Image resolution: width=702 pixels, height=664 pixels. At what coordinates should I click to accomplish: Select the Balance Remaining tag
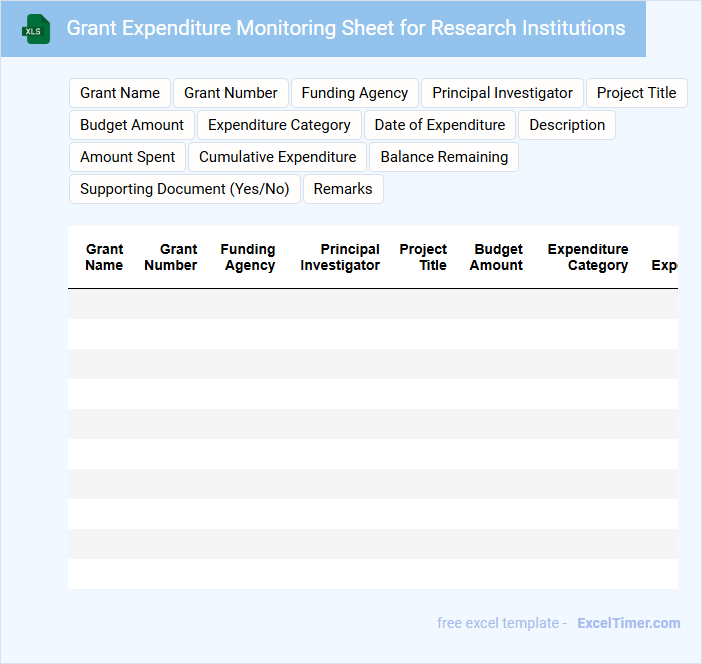coord(444,157)
